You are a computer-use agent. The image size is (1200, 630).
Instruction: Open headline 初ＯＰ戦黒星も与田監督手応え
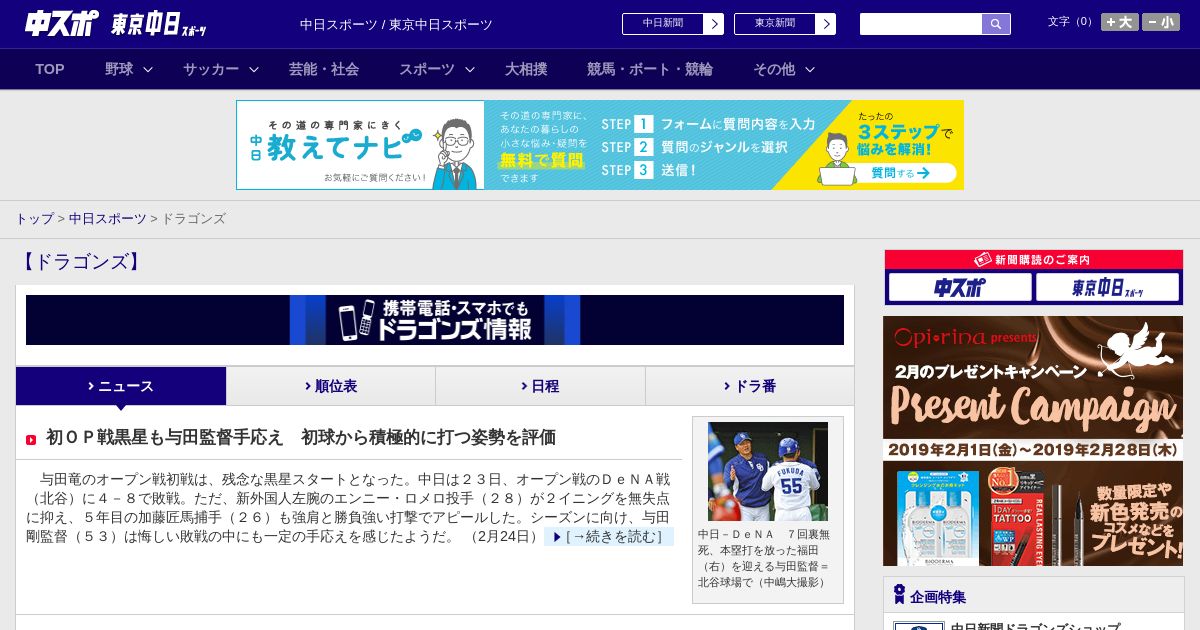click(300, 437)
